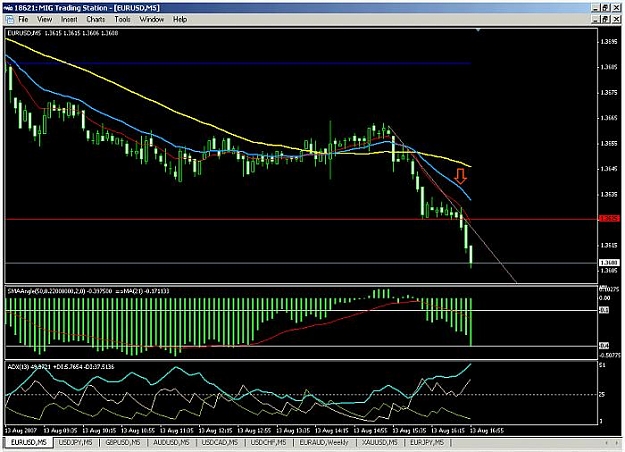The image size is (625, 452).
Task: Open the Help menu
Action: click(x=180, y=19)
